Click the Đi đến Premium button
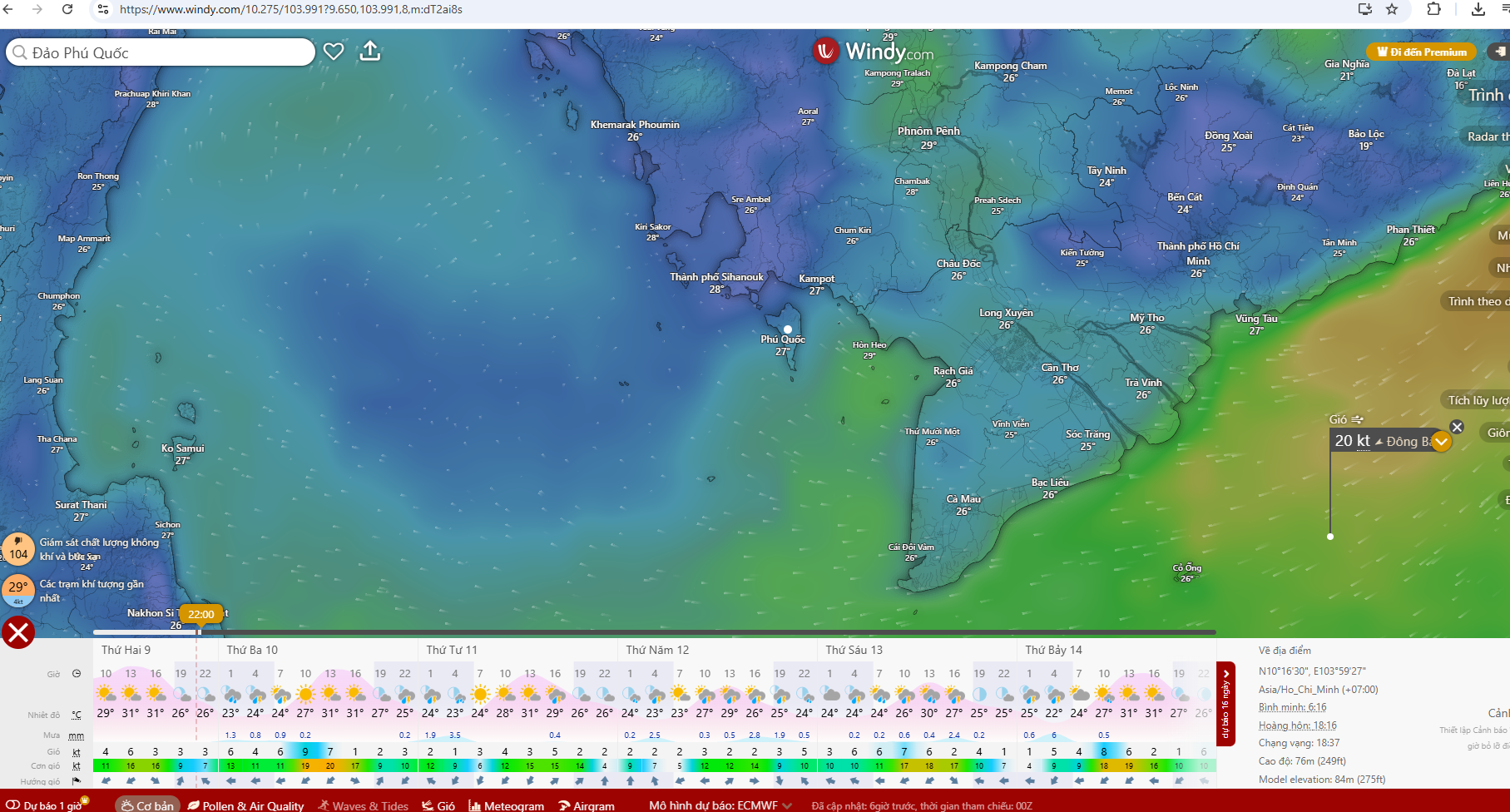 (x=1422, y=52)
